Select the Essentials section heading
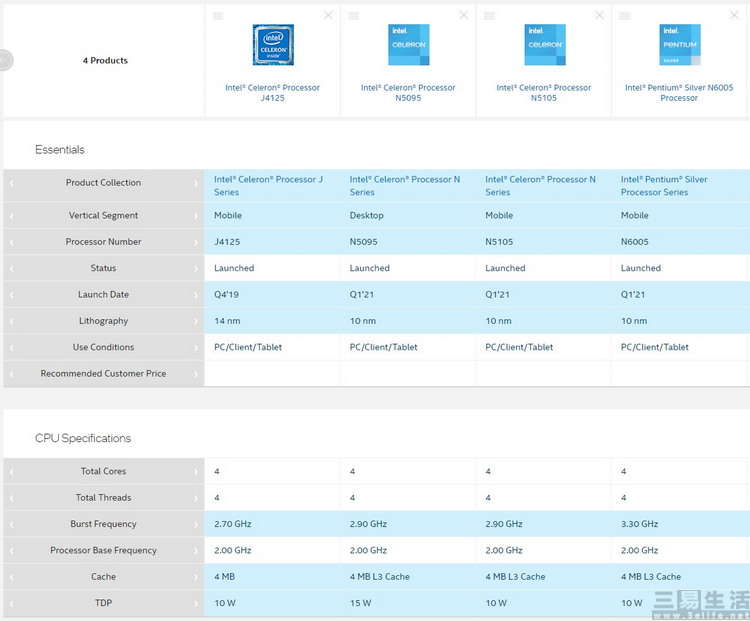The image size is (750, 621). (60, 150)
